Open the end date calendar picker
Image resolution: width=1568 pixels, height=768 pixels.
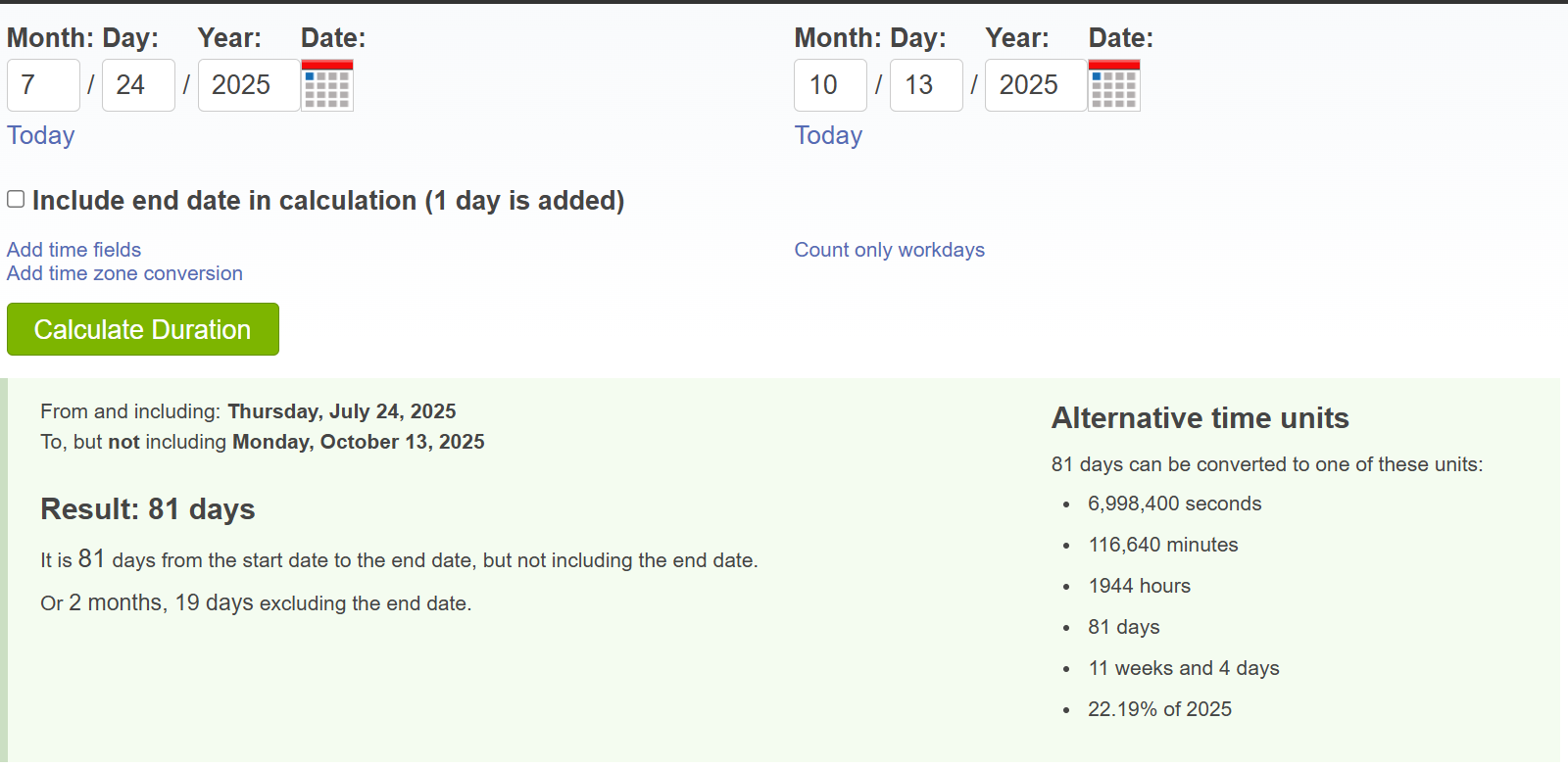[x=1114, y=85]
